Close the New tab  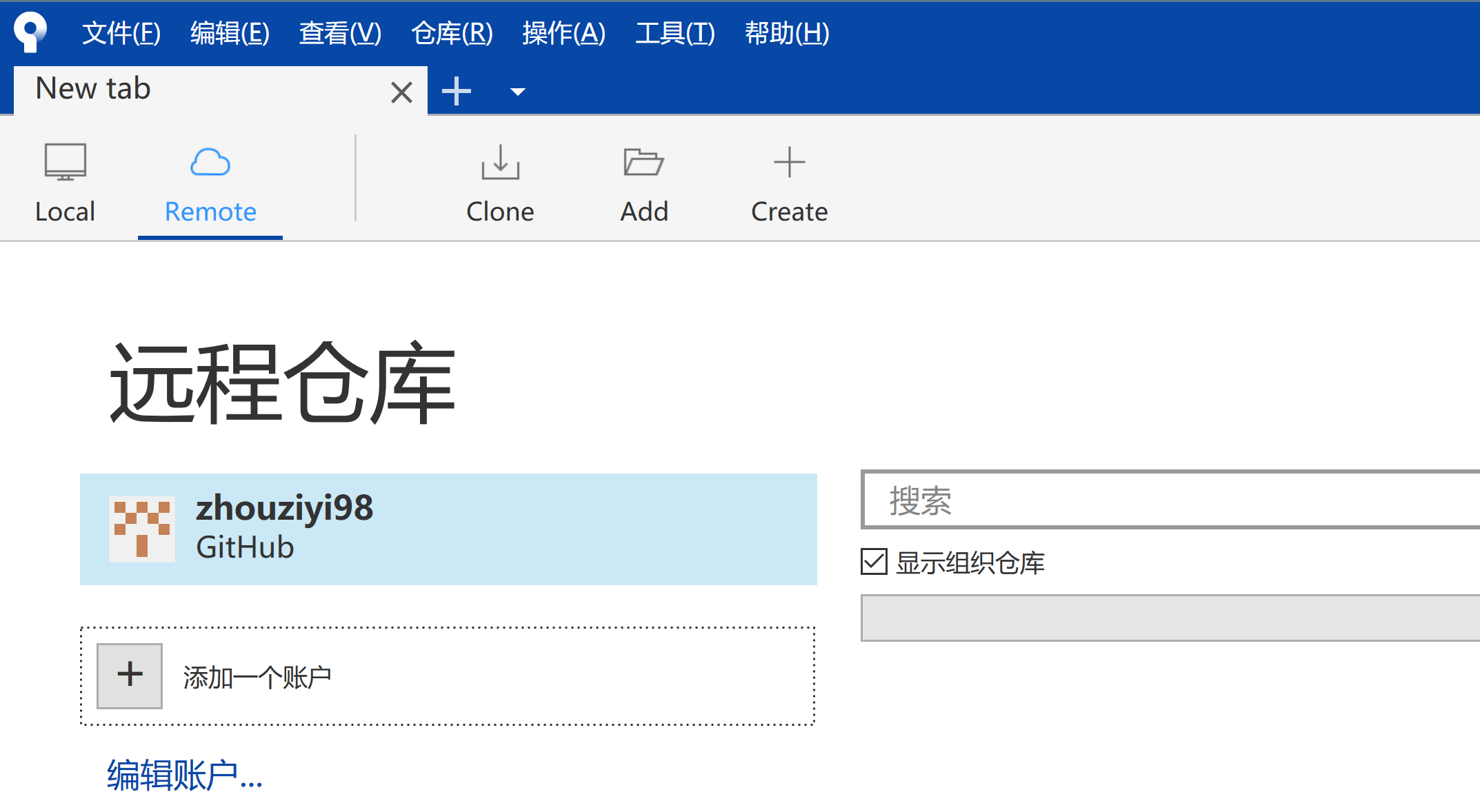click(x=399, y=89)
